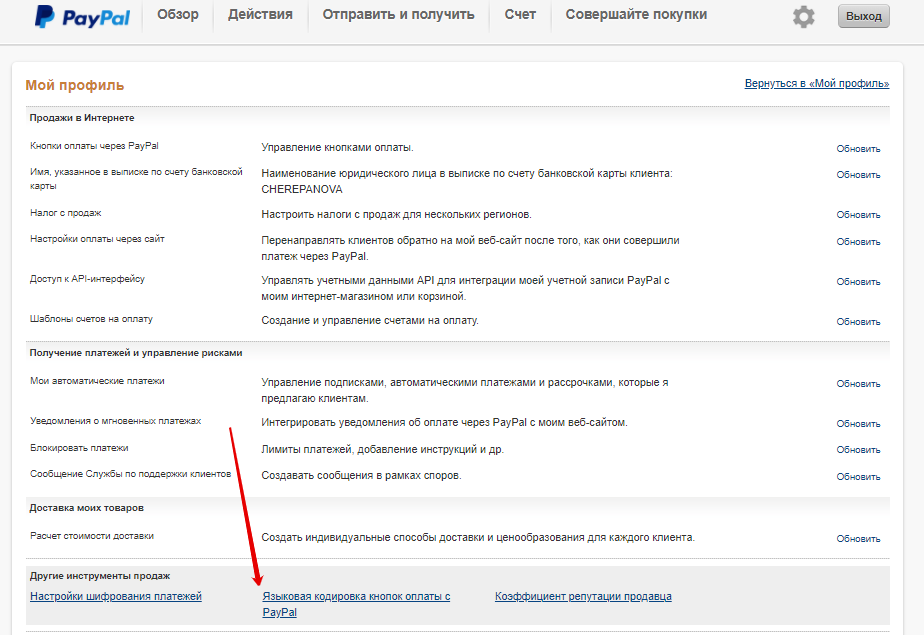
Task: Click Обновить for Мои автоматические платежи
Action: pyautogui.click(x=858, y=384)
